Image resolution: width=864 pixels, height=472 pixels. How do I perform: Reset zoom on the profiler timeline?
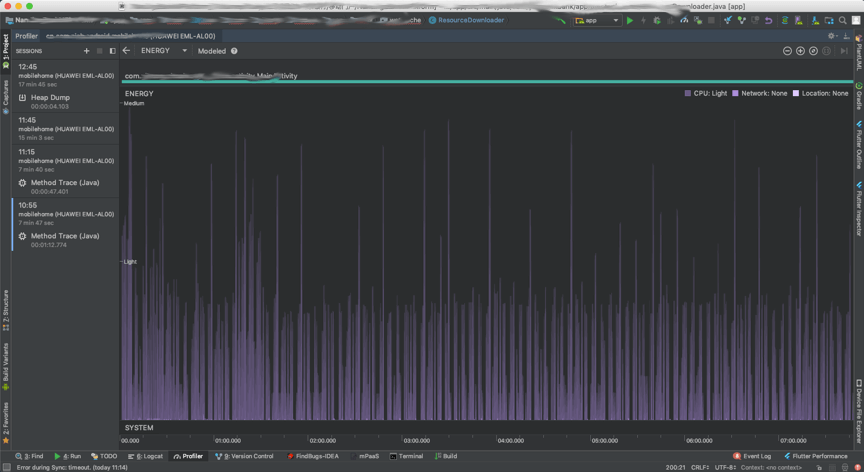[x=813, y=51]
